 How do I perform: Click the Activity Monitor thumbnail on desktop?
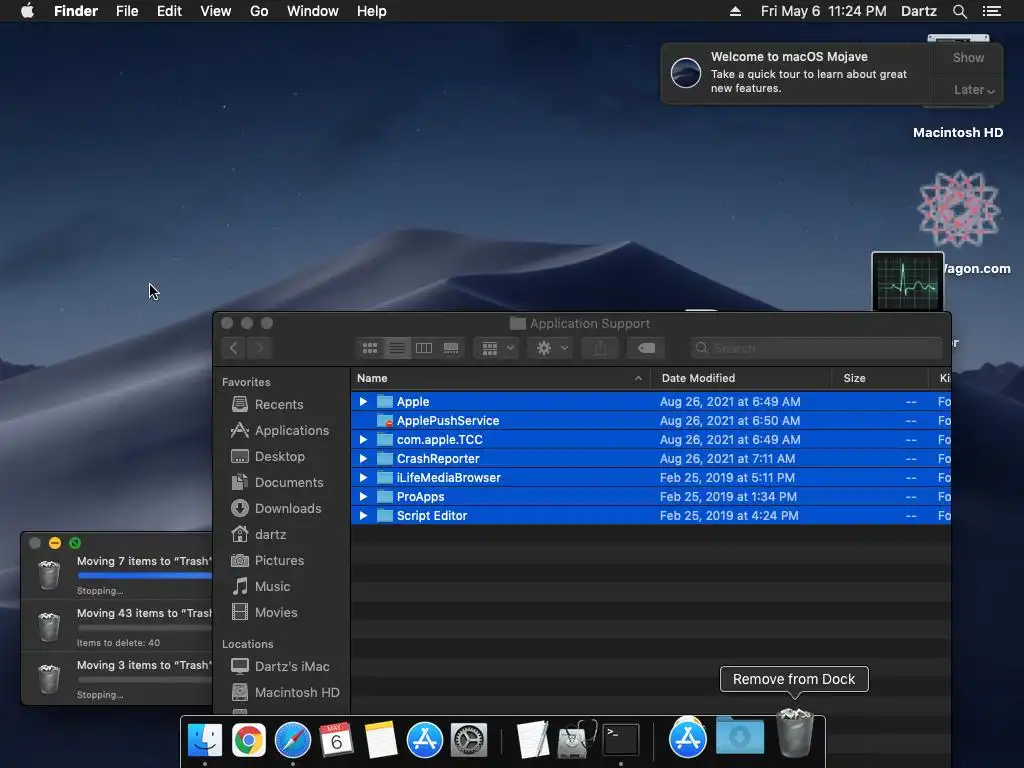908,281
